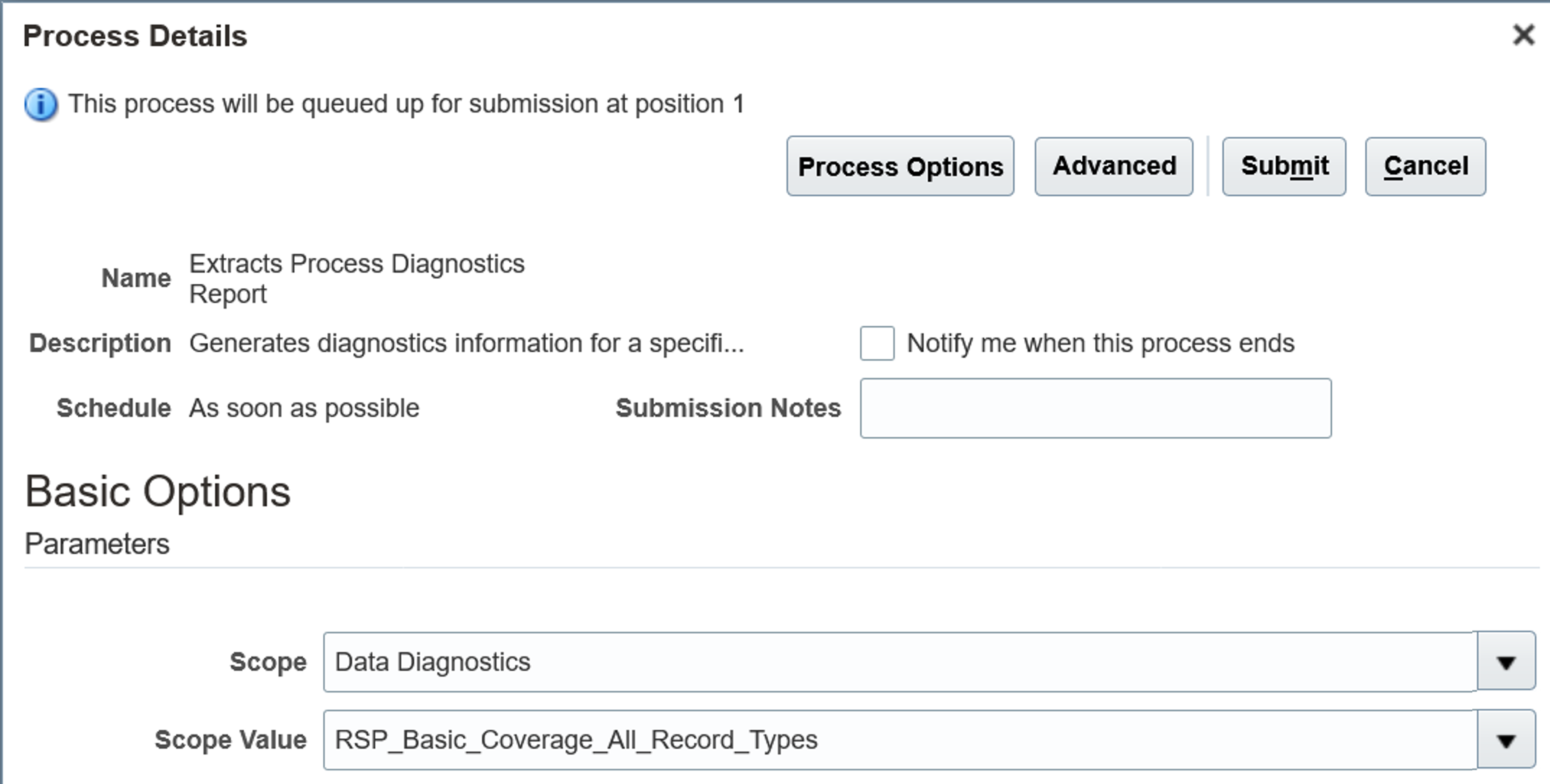The image size is (1550, 784).
Task: Click the Data Diagnostics scope field
Action: pyautogui.click(x=900, y=662)
